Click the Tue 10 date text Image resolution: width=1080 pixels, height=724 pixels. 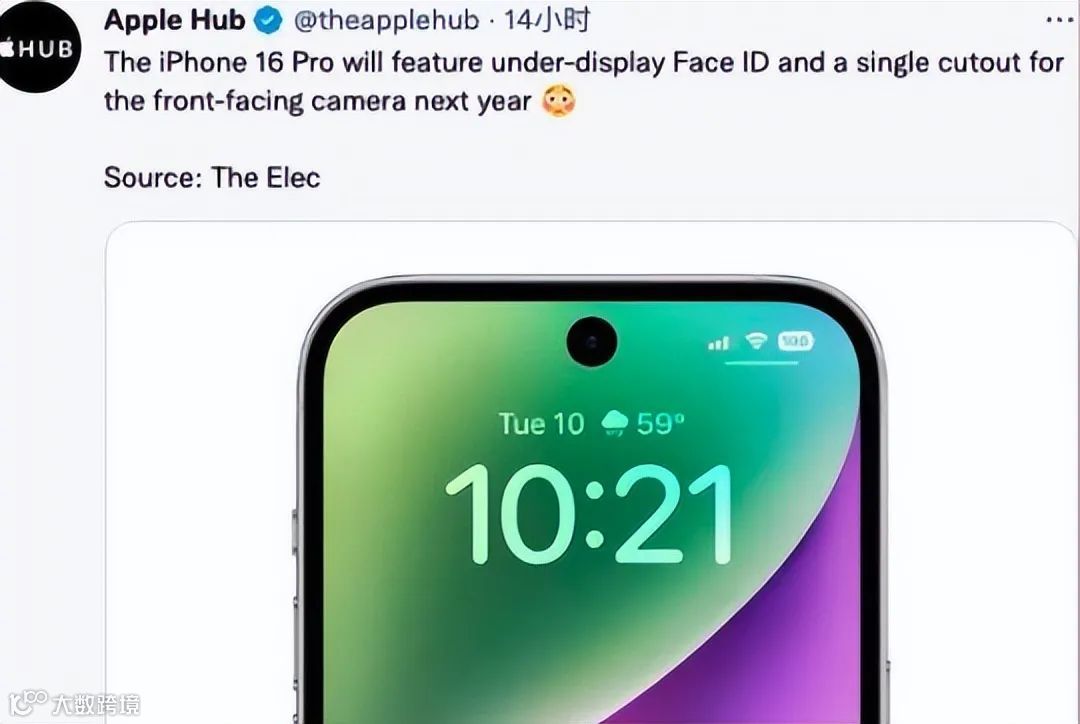(541, 424)
